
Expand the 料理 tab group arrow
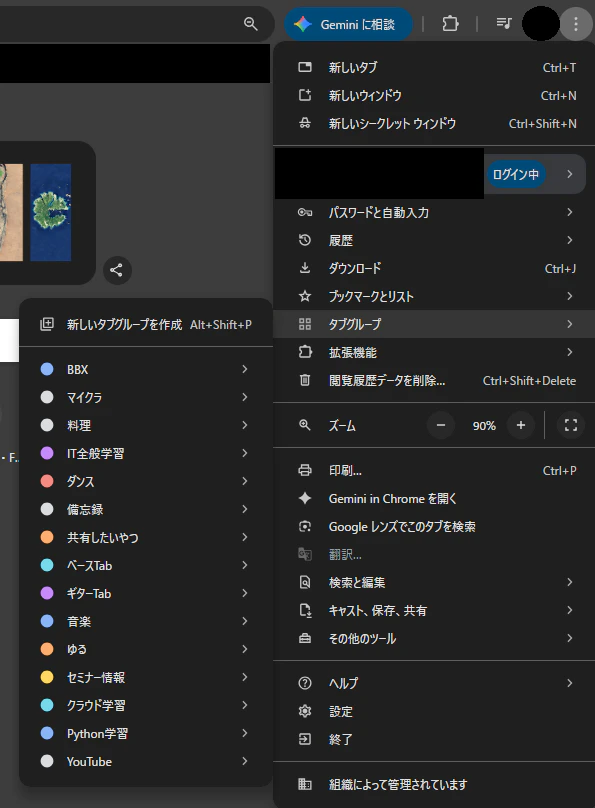tap(245, 425)
